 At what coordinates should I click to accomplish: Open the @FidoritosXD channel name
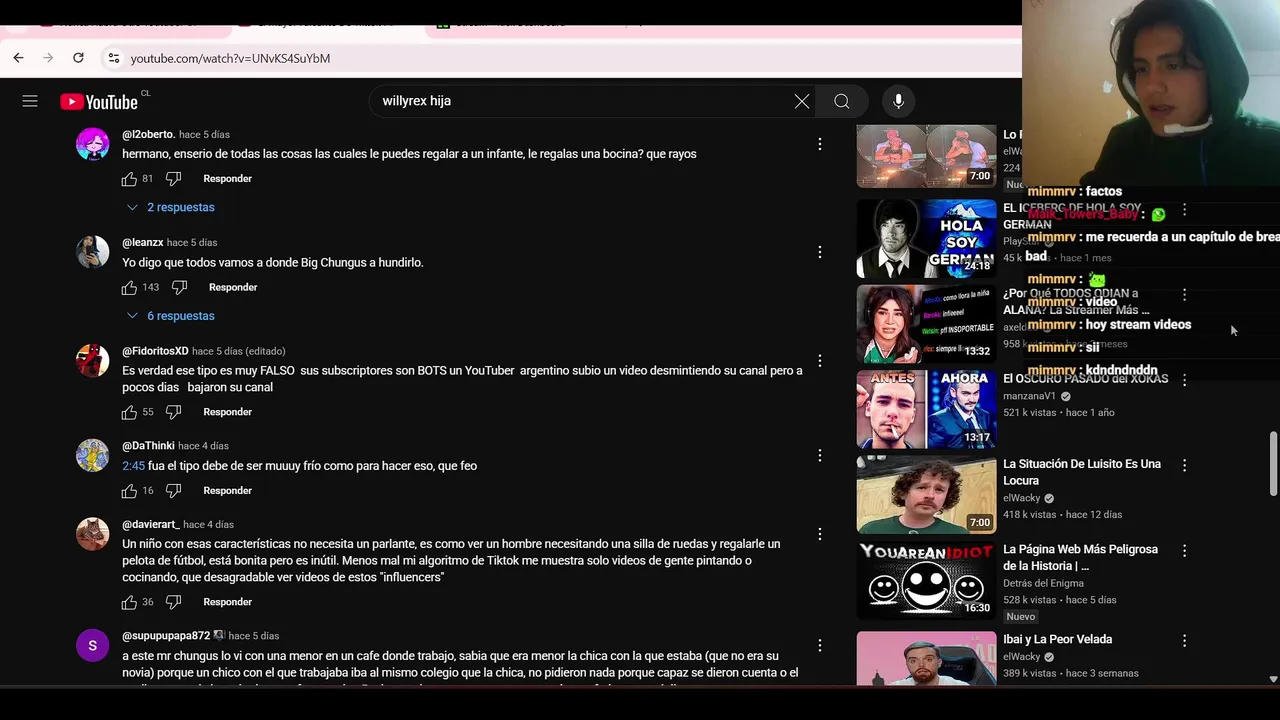[x=155, y=351]
